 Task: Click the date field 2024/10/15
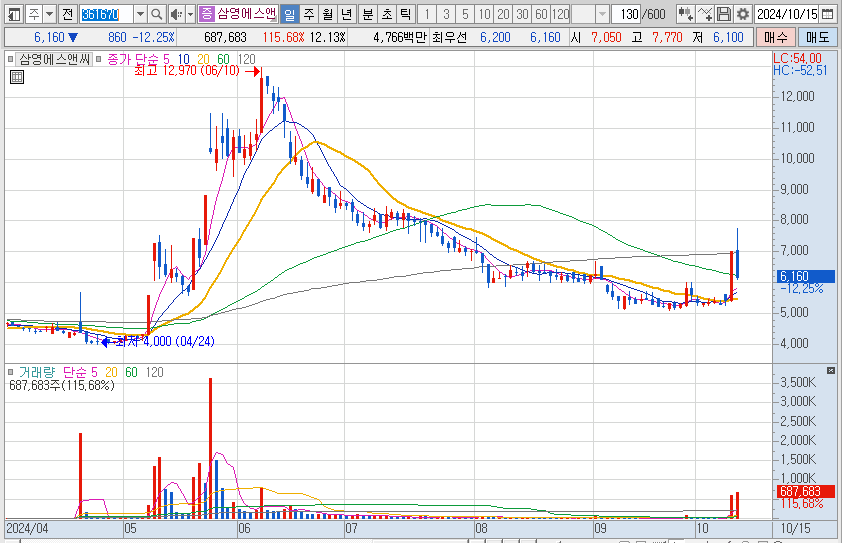787,14
